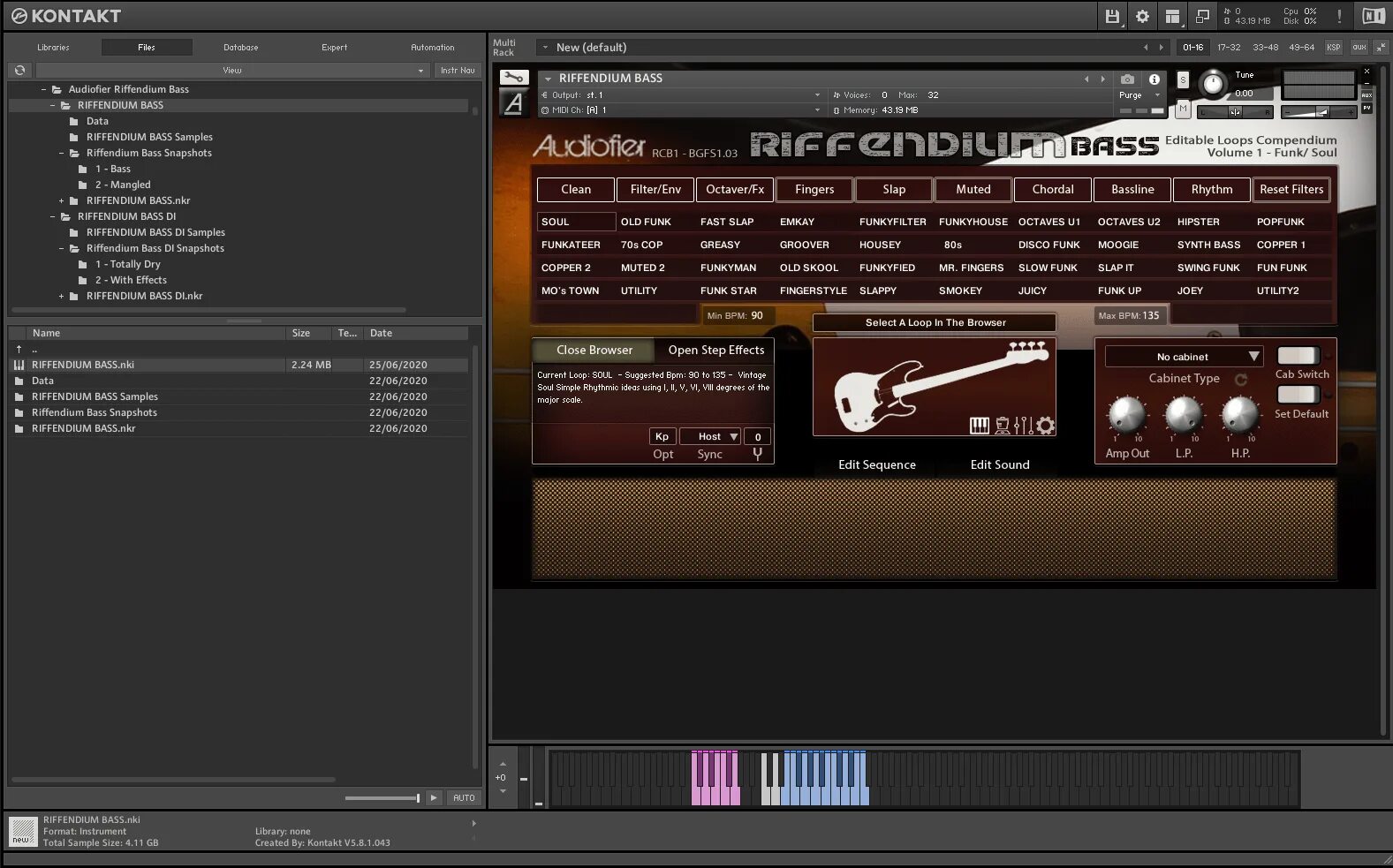Switch to Database tab

240,48
